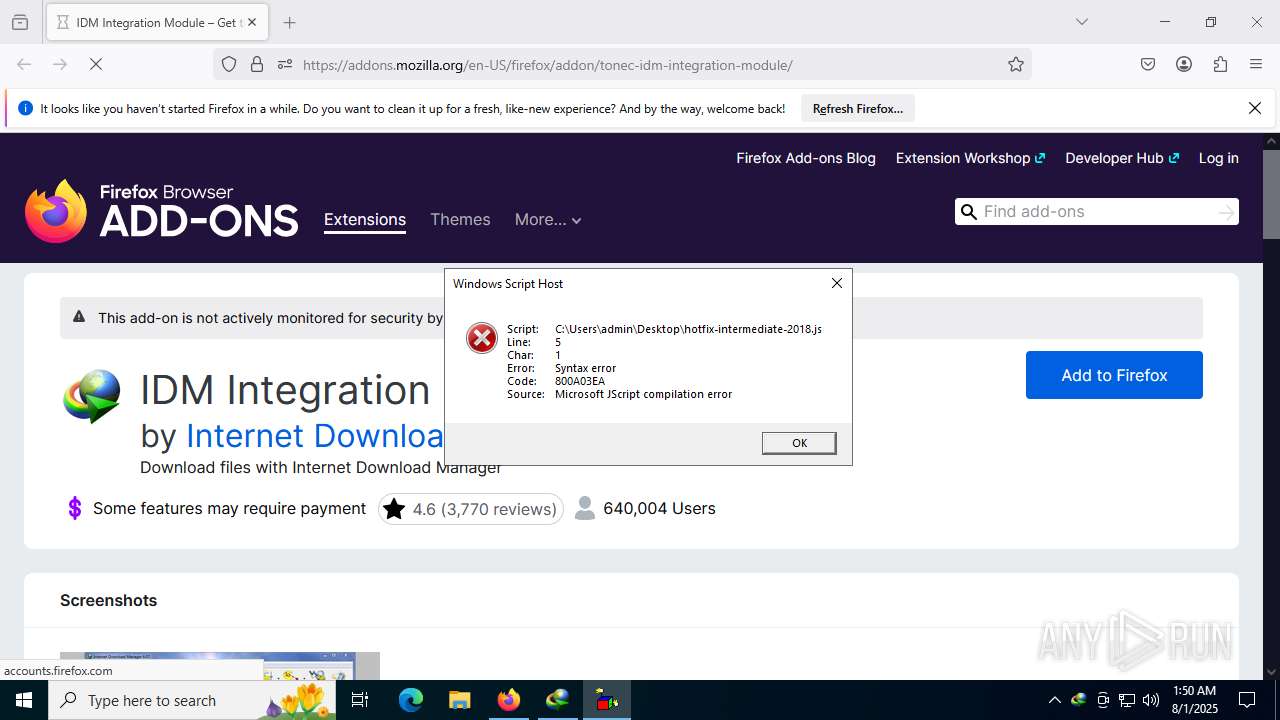Open Task View on taskbar
This screenshot has width=1280, height=720.
point(360,700)
